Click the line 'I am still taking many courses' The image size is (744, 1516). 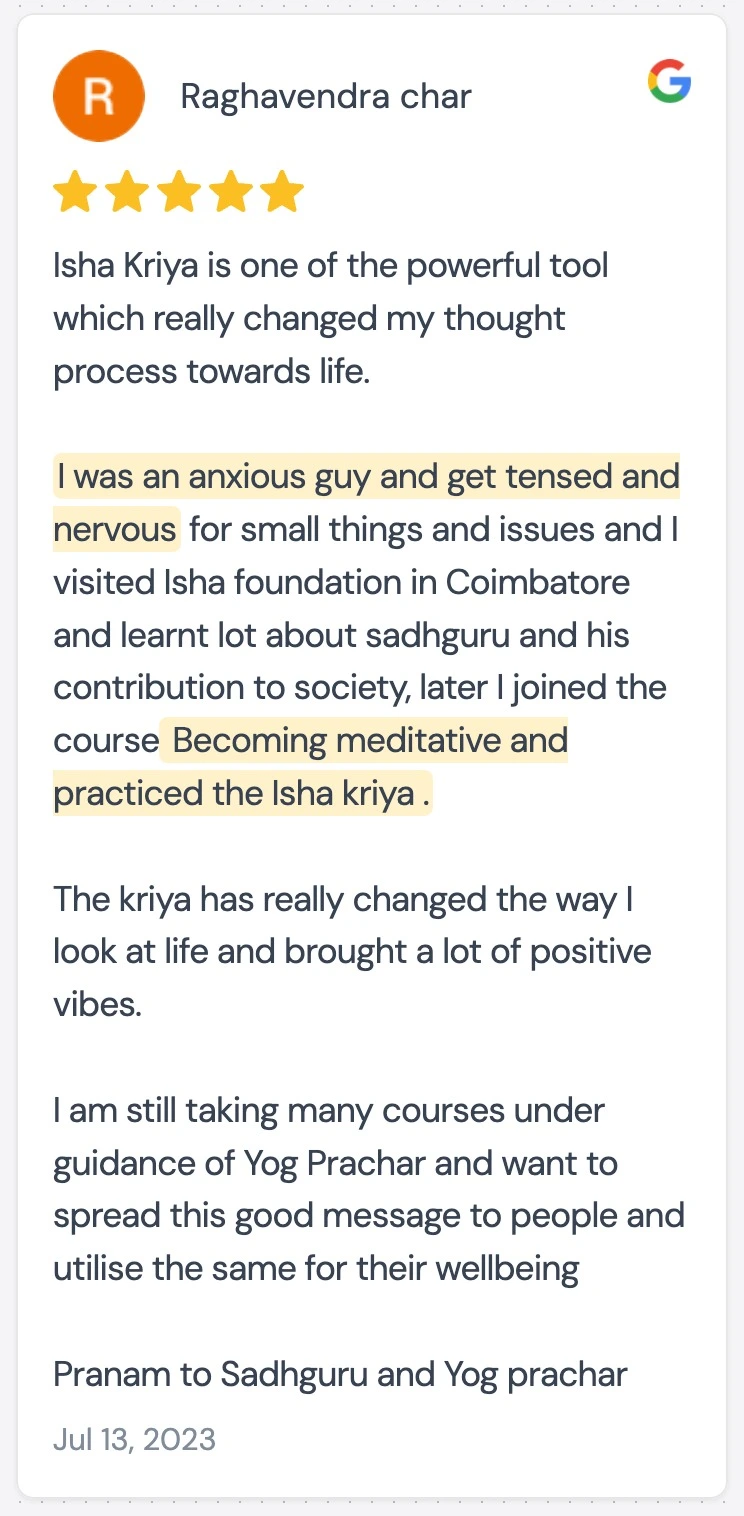(x=329, y=1111)
